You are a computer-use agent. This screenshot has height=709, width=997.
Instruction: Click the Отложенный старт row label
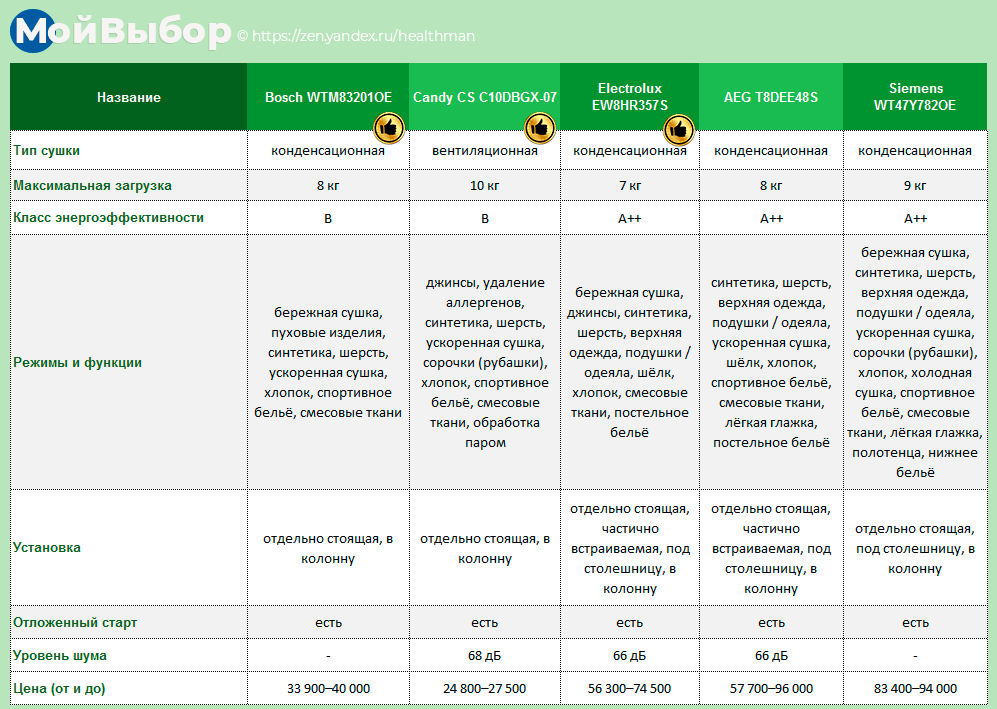(x=75, y=623)
